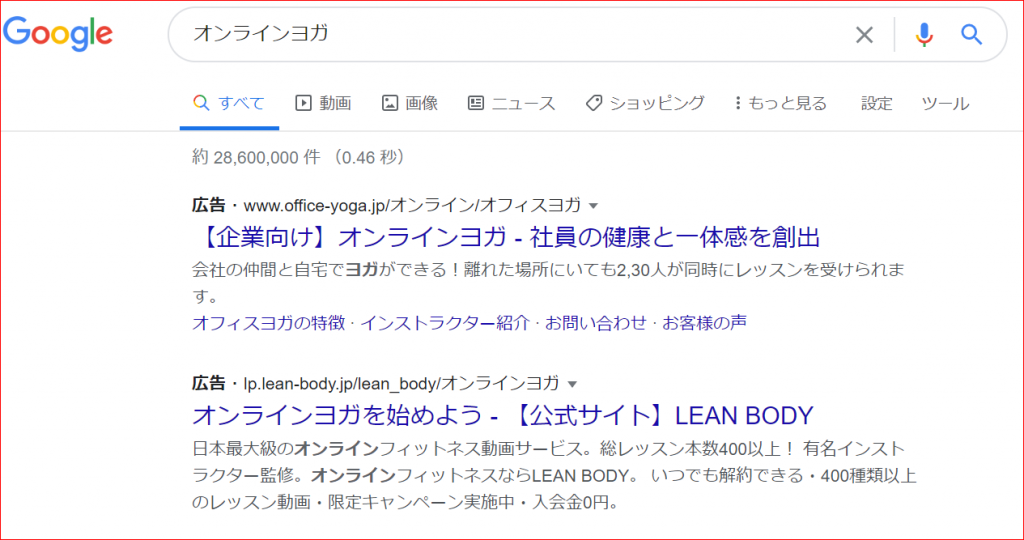Click the 会社の仲間と自宅でヨガができる description text

[549, 282]
